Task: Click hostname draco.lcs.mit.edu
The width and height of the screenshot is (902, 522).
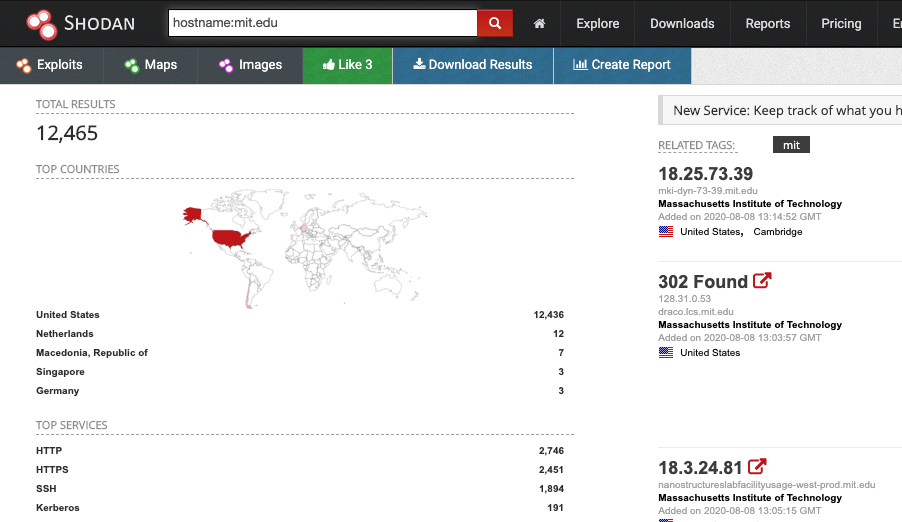Action: pos(695,311)
